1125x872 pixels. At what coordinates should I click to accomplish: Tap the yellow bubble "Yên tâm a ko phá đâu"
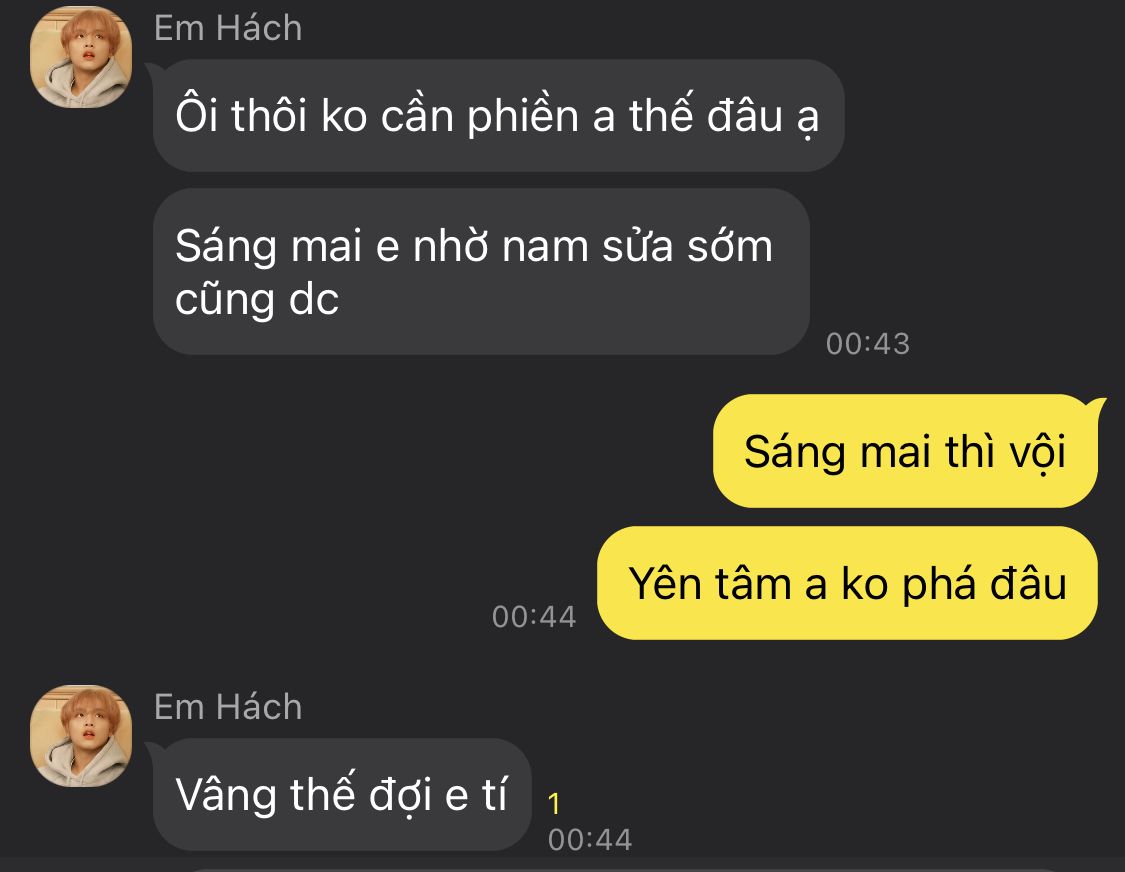pyautogui.click(x=847, y=583)
